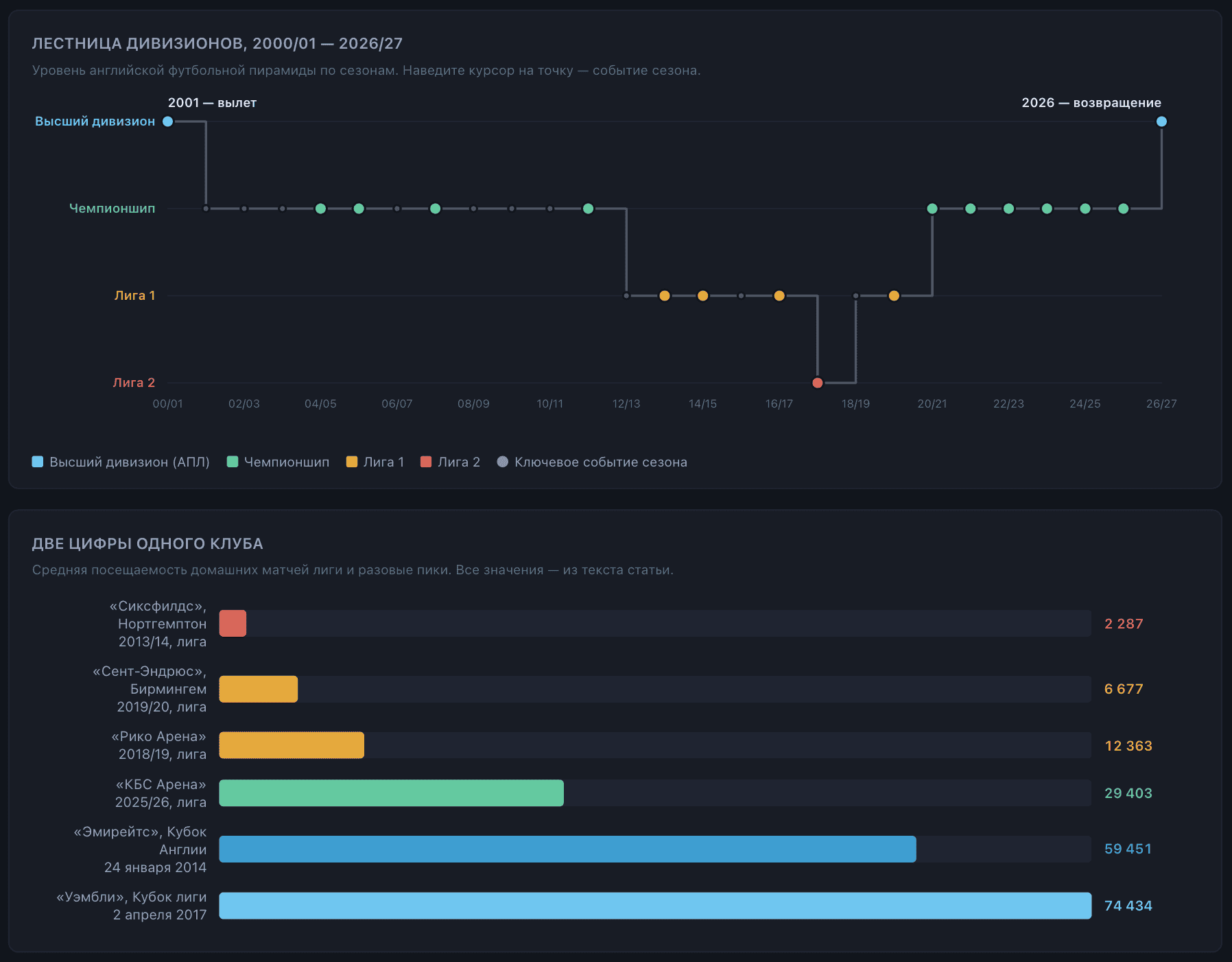This screenshot has height=962, width=1232.
Task: Click the small 02/03 season dot
Action: [x=244, y=209]
